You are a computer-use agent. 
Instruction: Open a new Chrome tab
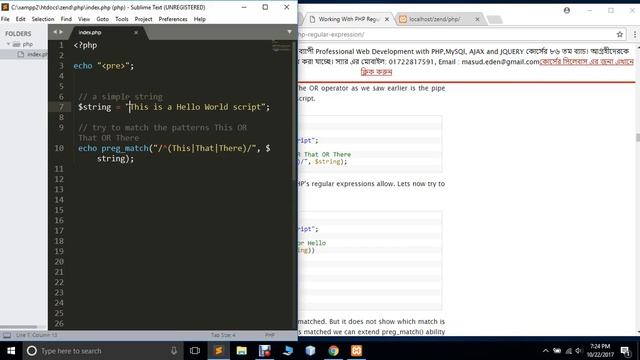(x=495, y=19)
